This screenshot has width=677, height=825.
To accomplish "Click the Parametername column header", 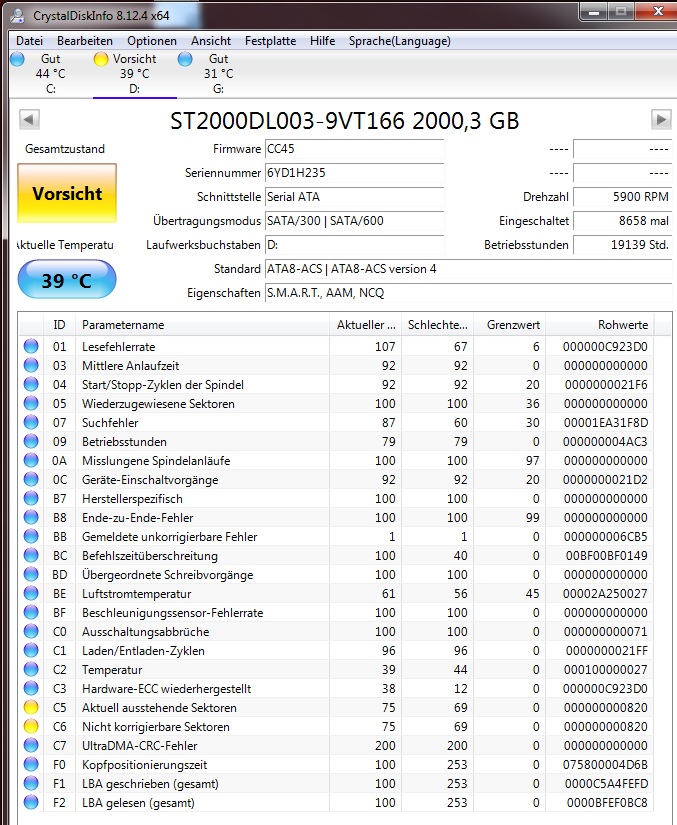I will tap(203, 325).
